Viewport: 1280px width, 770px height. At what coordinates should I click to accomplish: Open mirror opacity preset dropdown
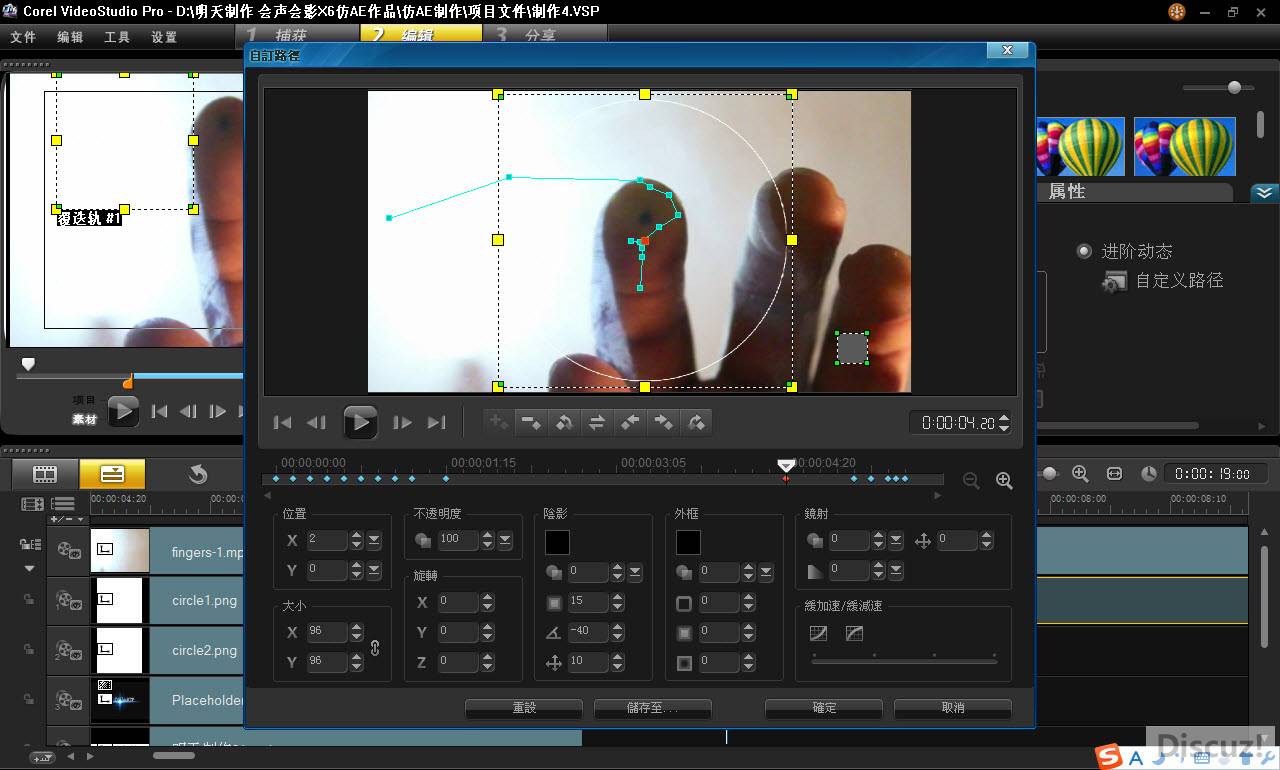[896, 540]
